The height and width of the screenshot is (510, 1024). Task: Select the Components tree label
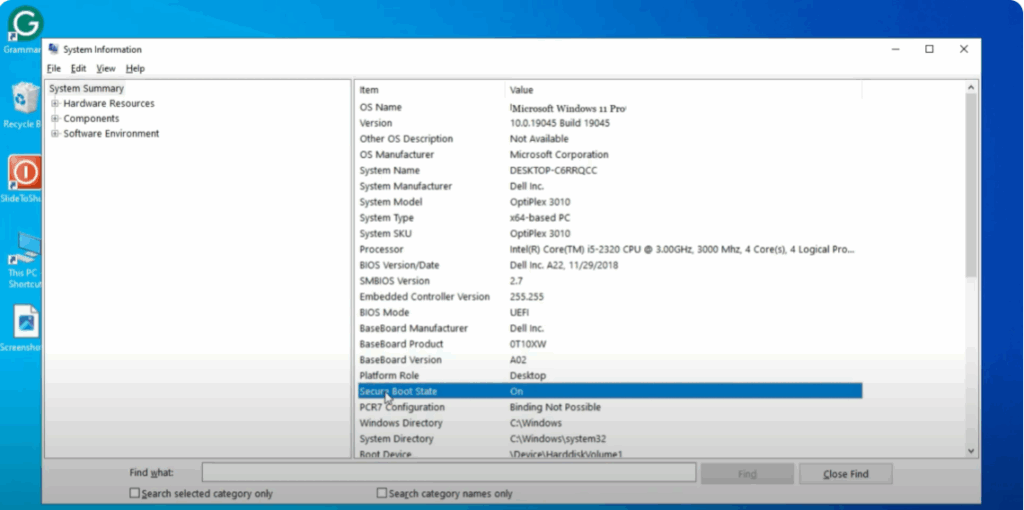pos(91,118)
